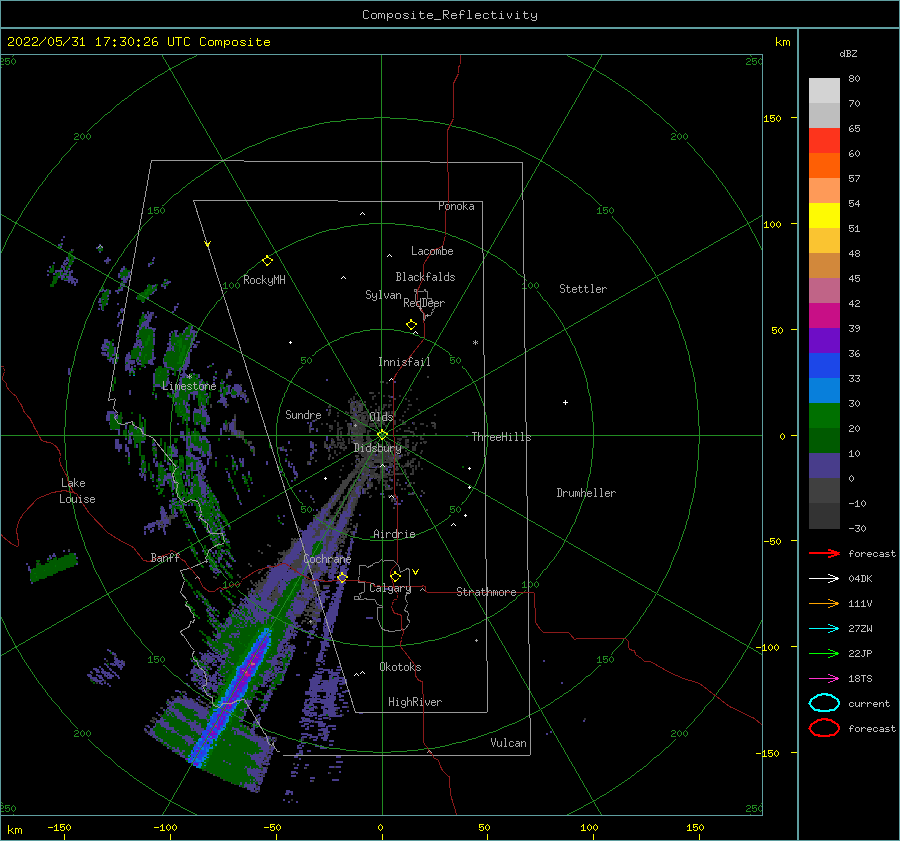
Task: Click the isolated green echo southwest of Banff
Action: pyautogui.click(x=53, y=567)
